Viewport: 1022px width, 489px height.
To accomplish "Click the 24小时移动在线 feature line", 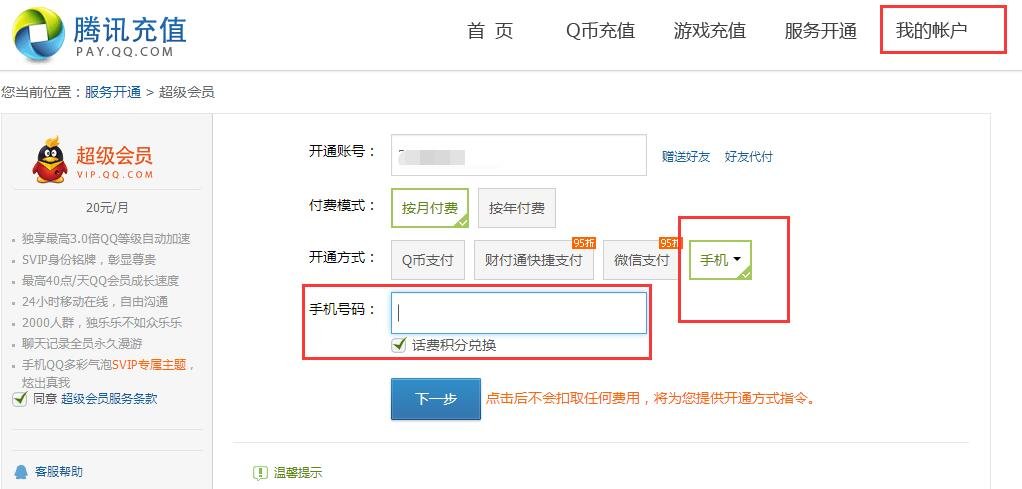I will coord(95,302).
